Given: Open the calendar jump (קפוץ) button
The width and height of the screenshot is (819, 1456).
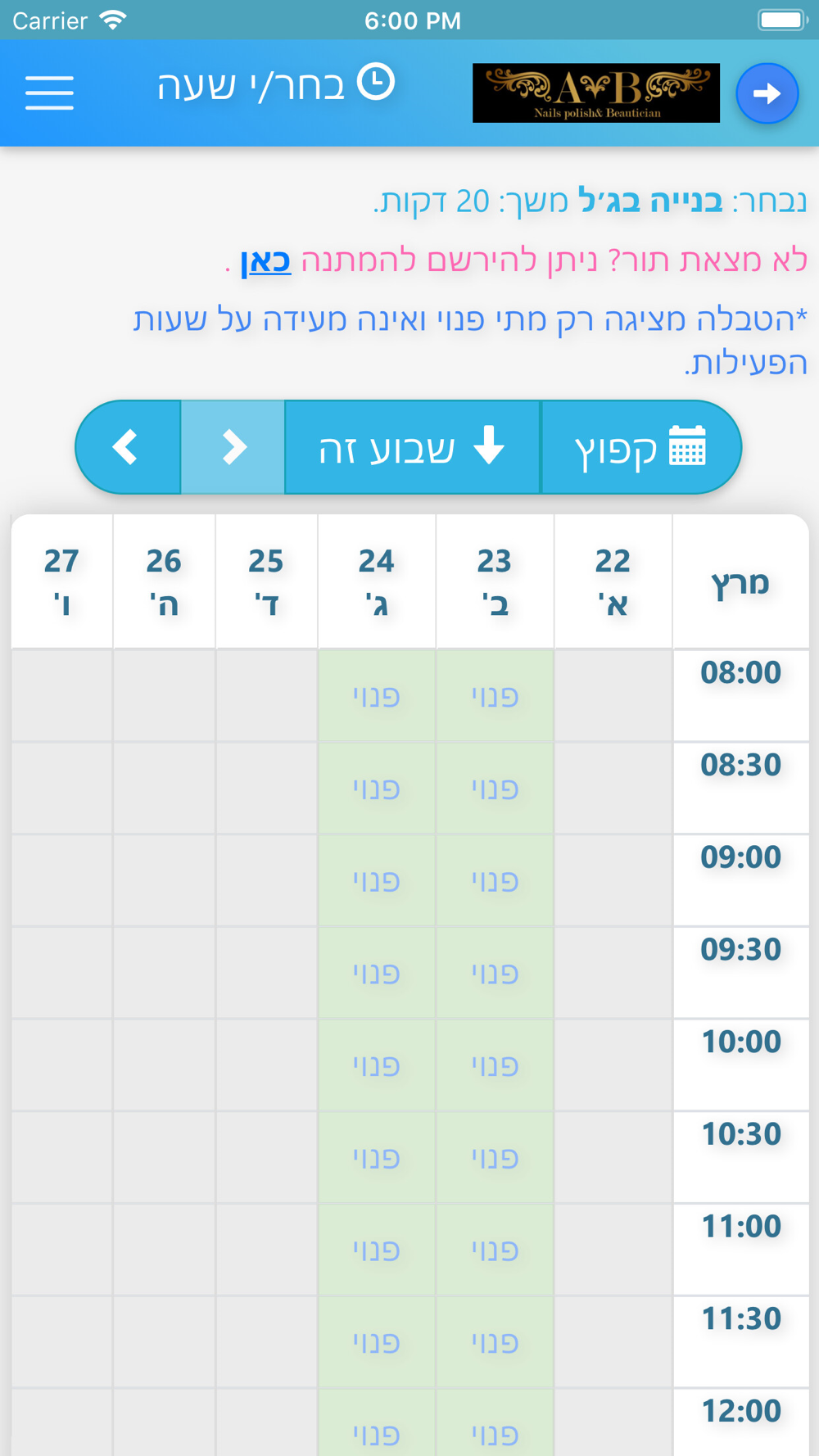Looking at the screenshot, I should pos(640,447).
